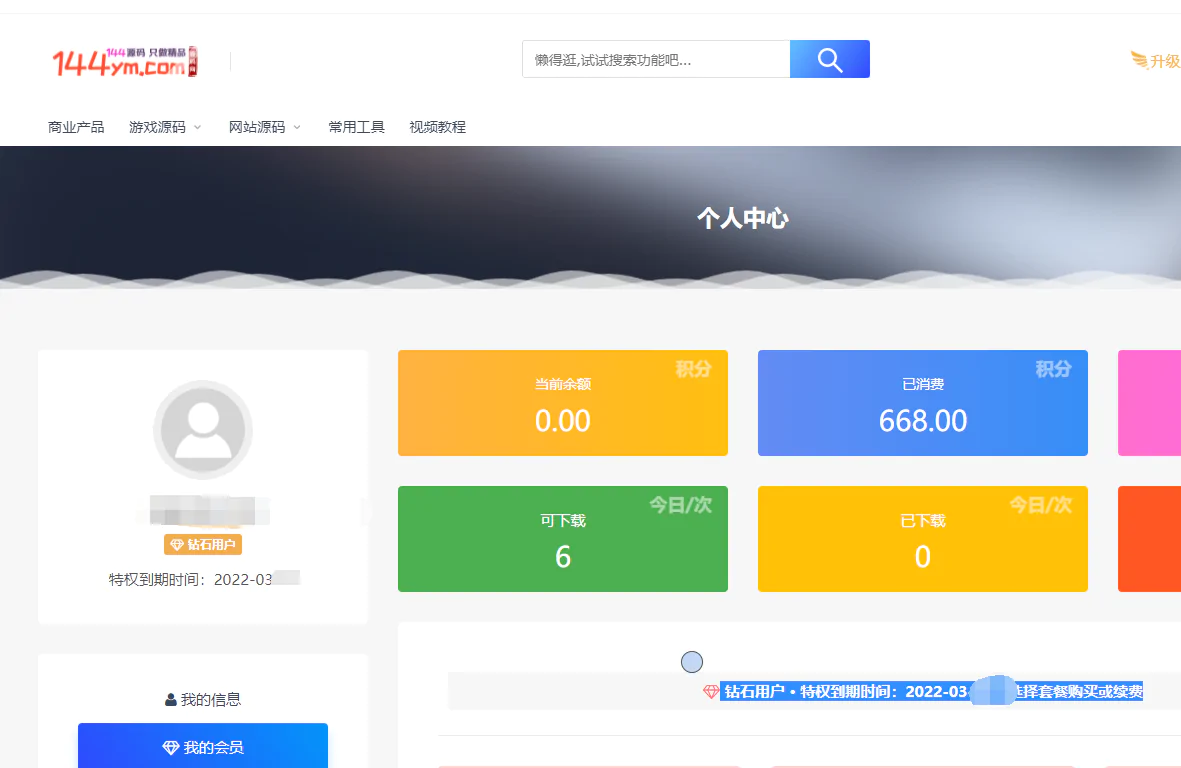This screenshot has height=768, width=1181.
Task: Open the 网站源码 menu item
Action: pos(257,127)
